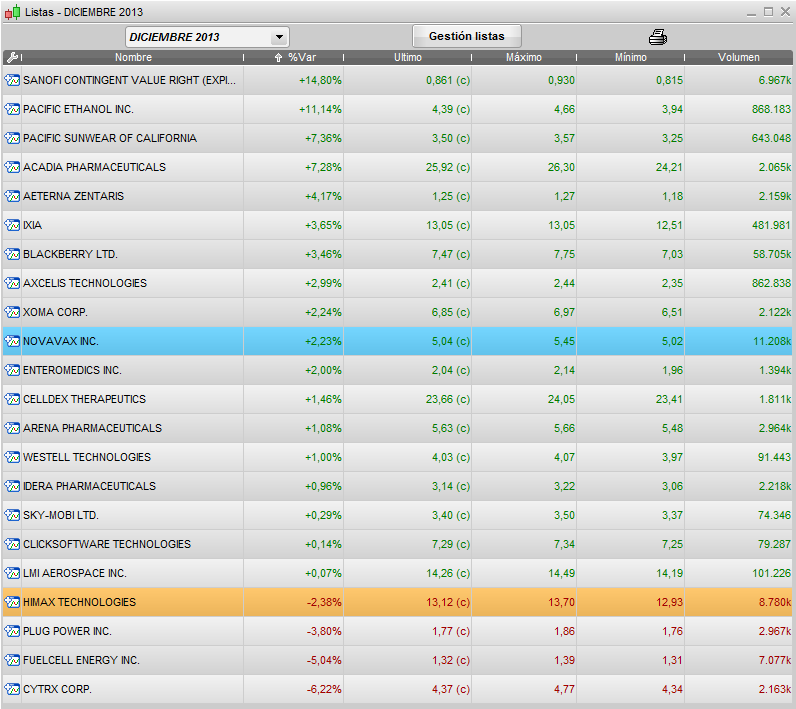
Task: Select PACIFIC SUNWEAR OF CALIFORNIA name
Action: 110,138
